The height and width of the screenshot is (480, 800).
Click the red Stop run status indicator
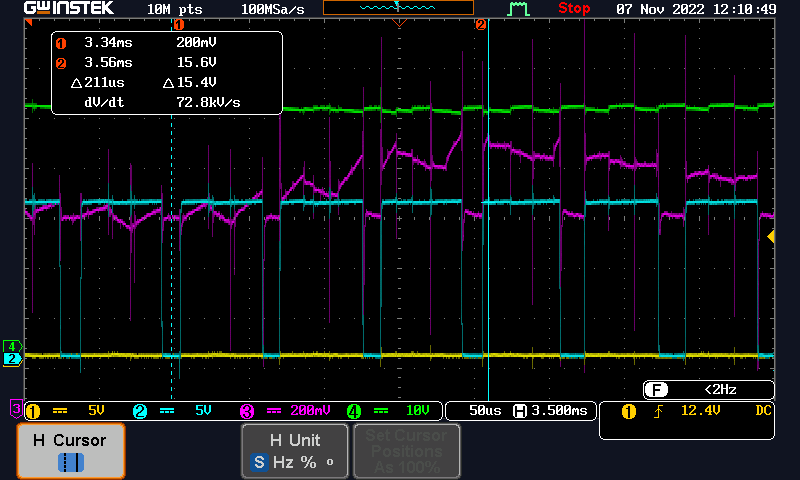574,8
